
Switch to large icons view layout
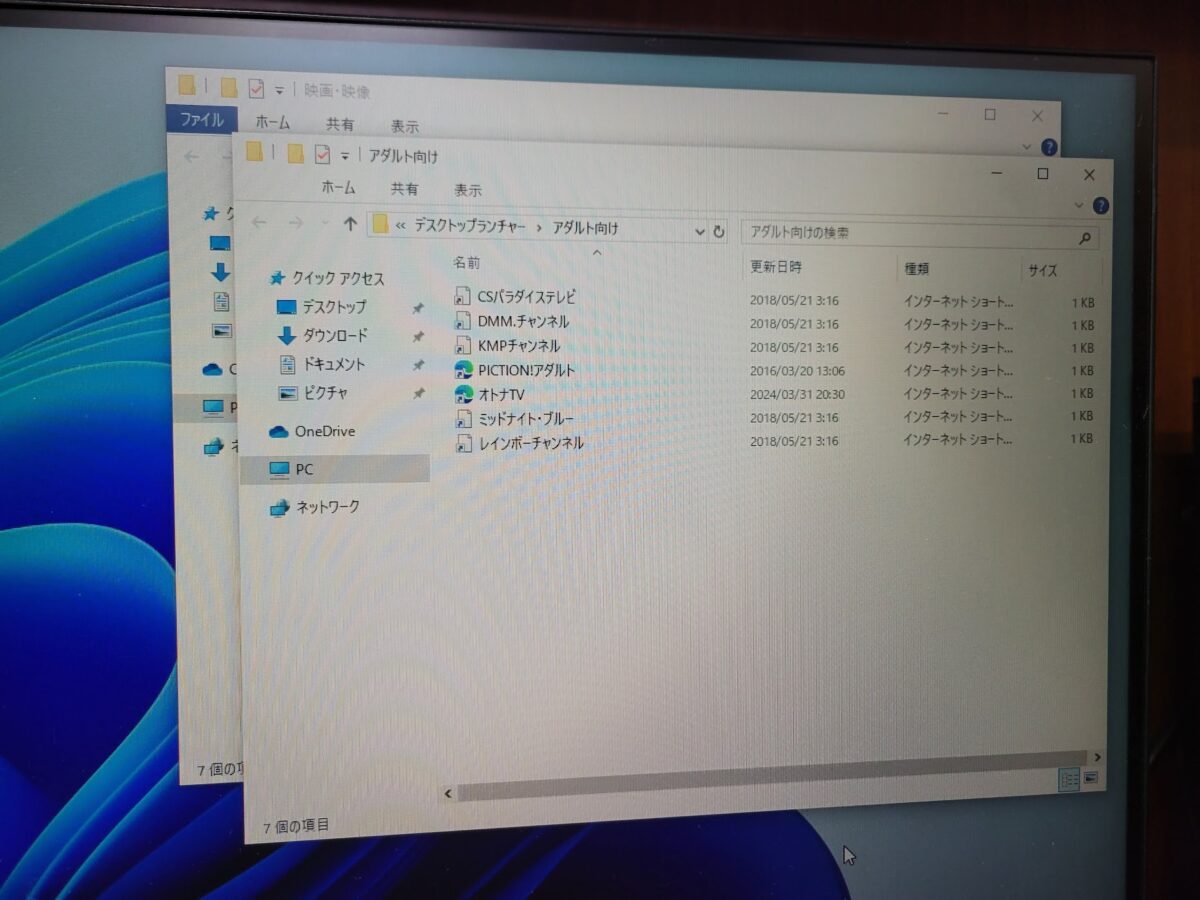1090,777
